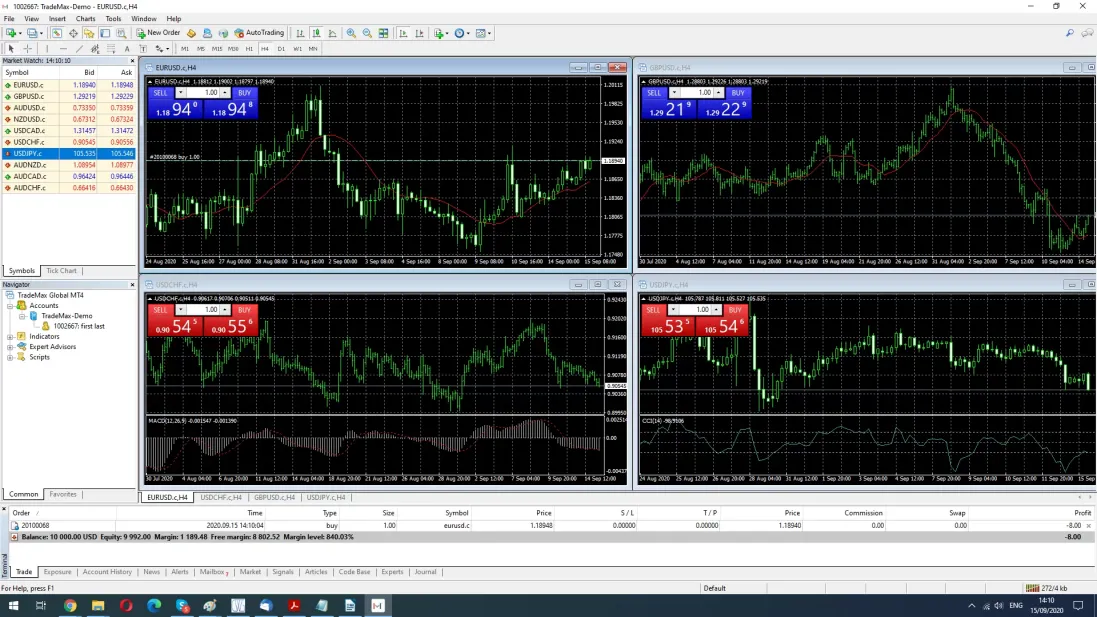
Task: Switch timeframe to D1
Action: coord(281,49)
